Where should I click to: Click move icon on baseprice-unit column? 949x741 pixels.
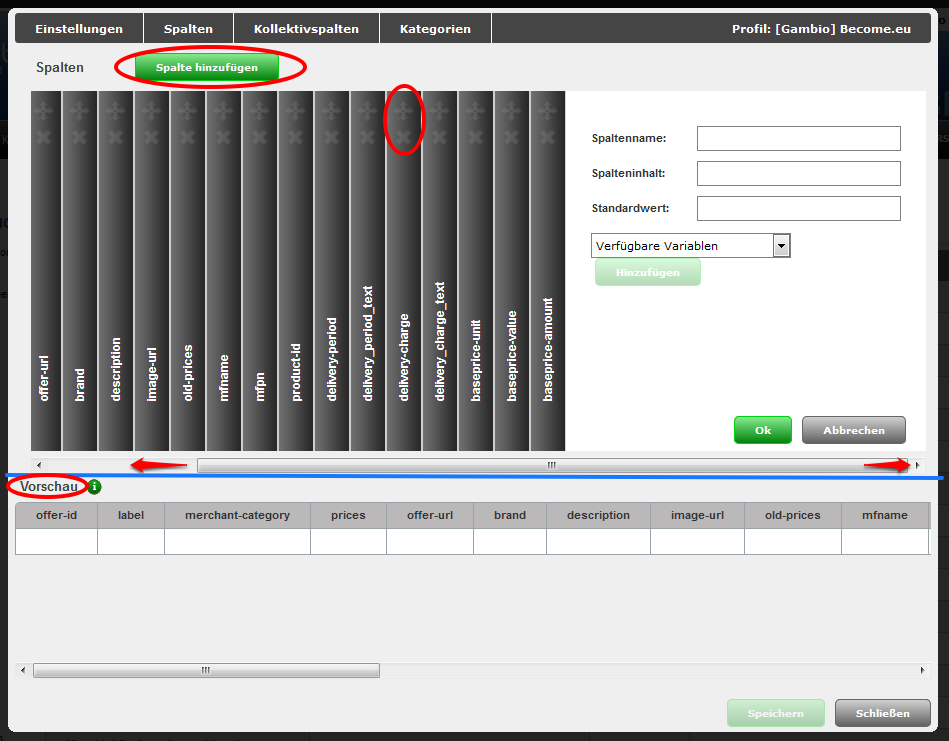tap(476, 111)
